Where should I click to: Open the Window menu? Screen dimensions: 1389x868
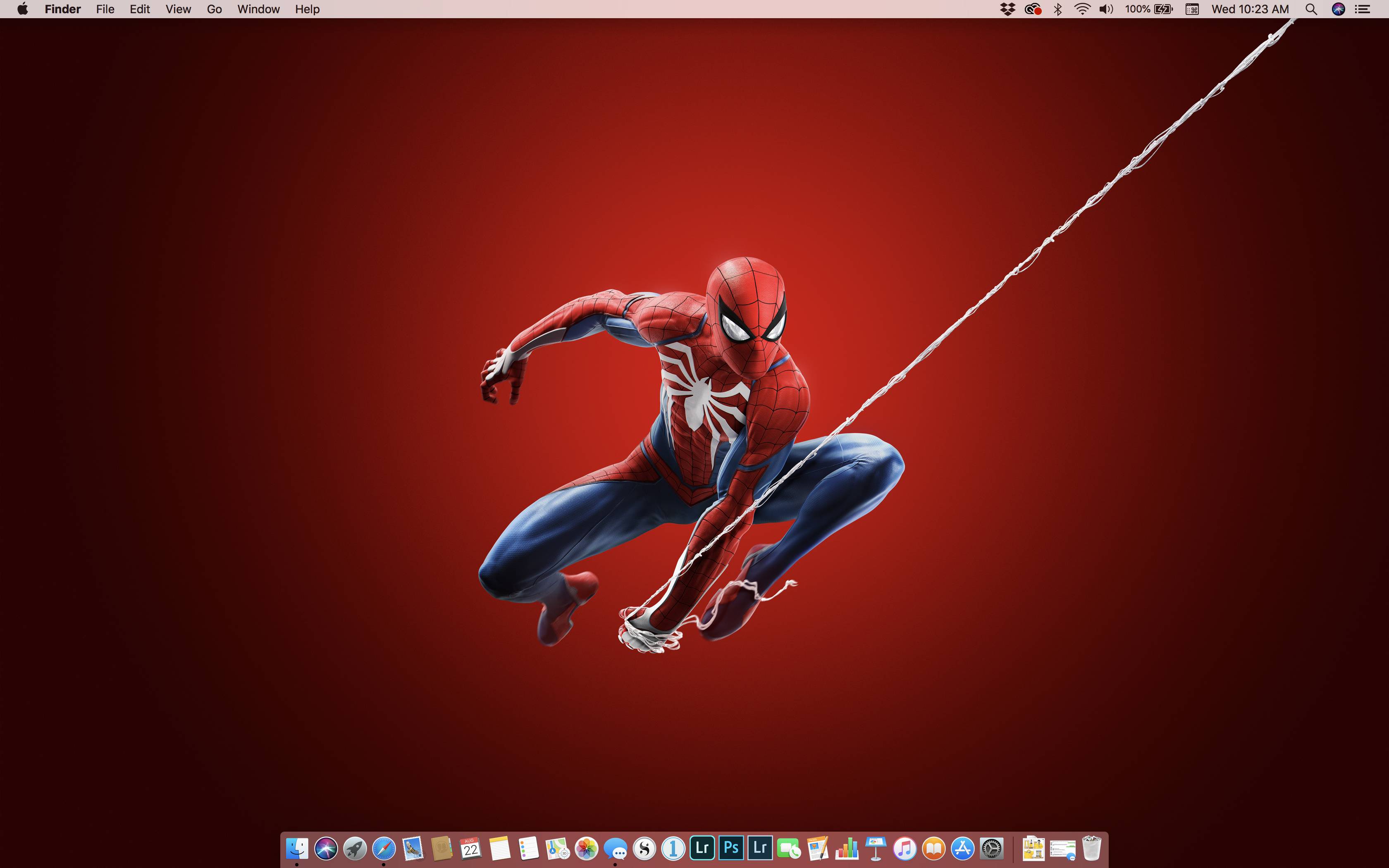point(258,9)
